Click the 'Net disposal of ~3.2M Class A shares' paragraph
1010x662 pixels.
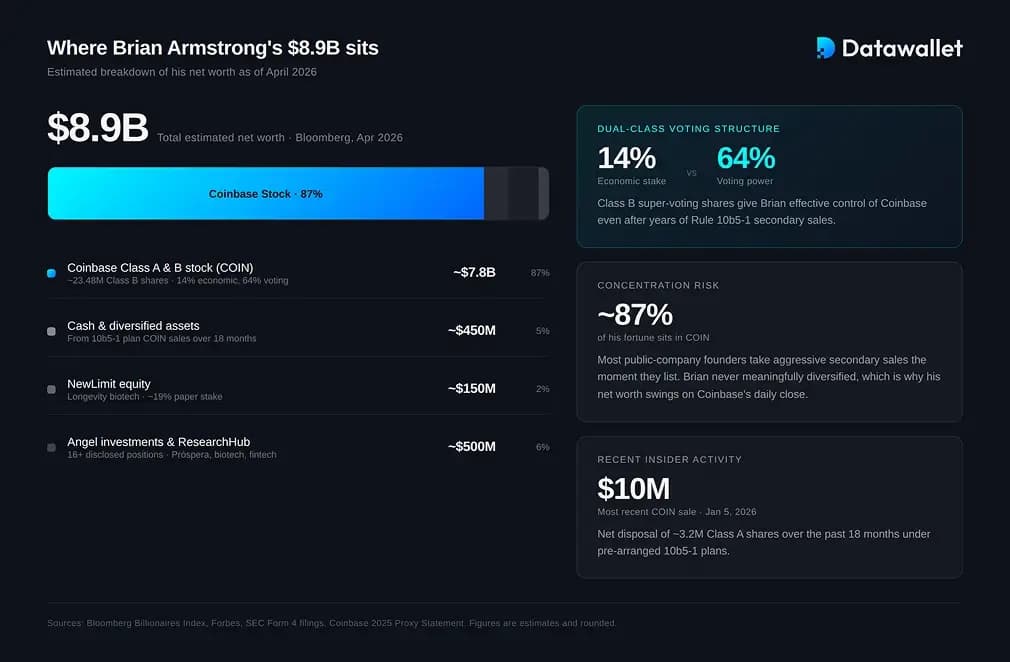(x=763, y=542)
